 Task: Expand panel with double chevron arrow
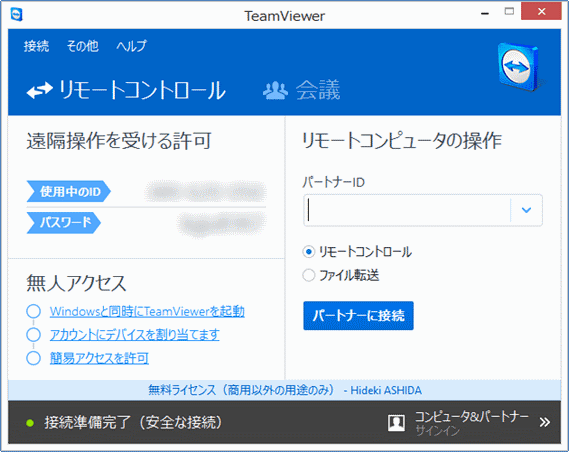click(x=544, y=422)
